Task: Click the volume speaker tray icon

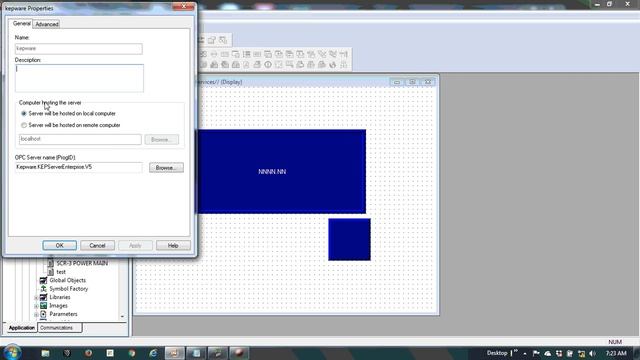Action: (593, 353)
